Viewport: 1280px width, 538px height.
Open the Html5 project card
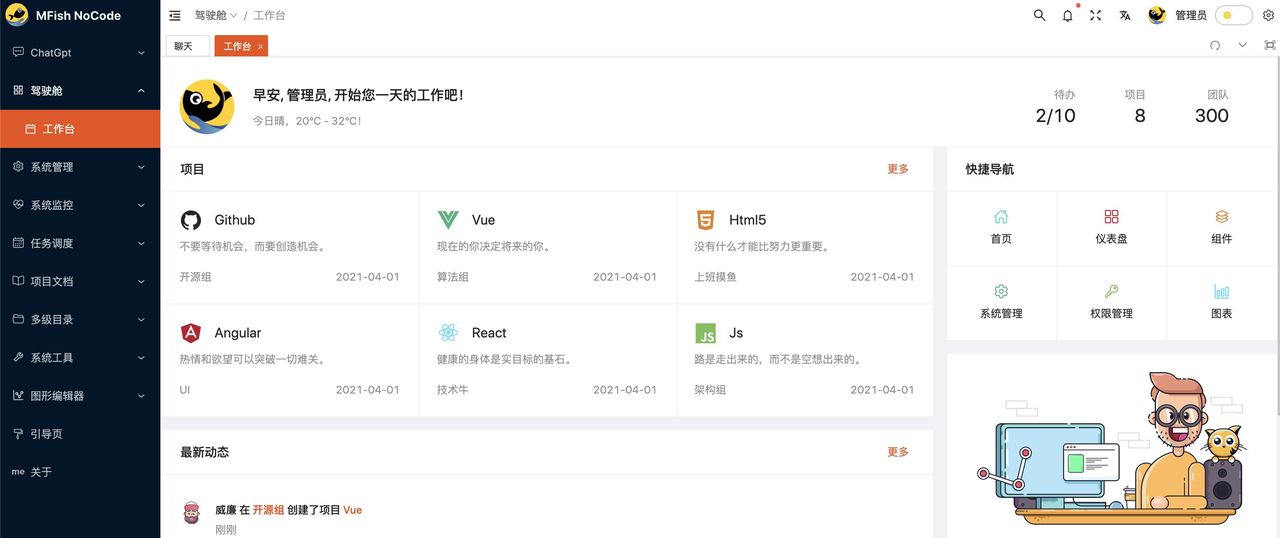pos(804,247)
